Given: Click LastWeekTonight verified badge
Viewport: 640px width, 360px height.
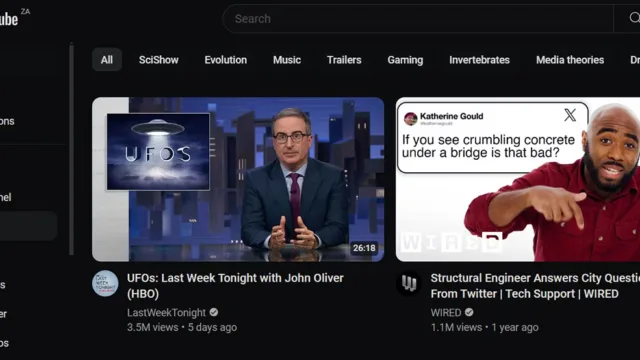Looking at the screenshot, I should tap(214, 312).
